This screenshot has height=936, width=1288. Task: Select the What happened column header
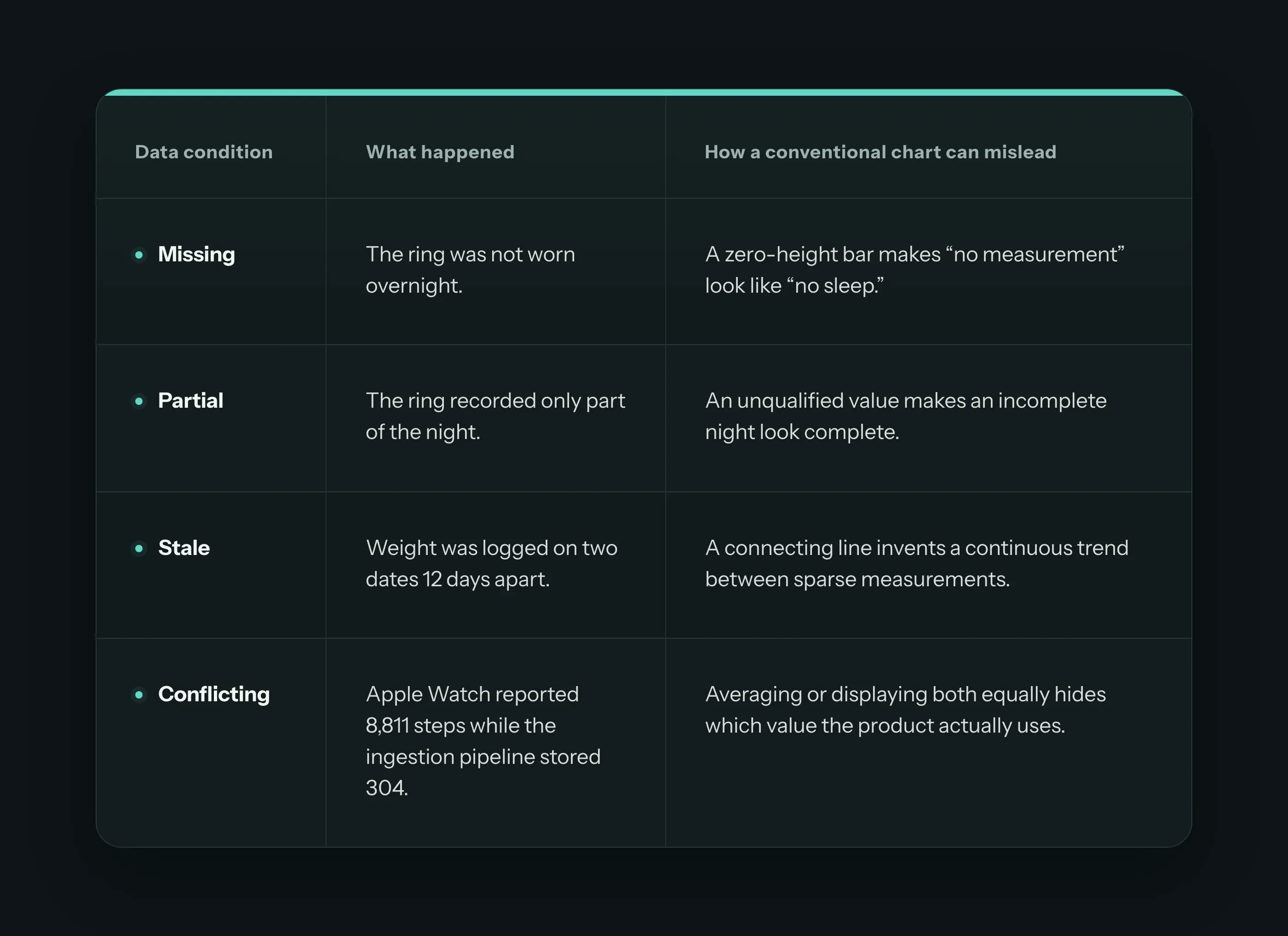440,152
